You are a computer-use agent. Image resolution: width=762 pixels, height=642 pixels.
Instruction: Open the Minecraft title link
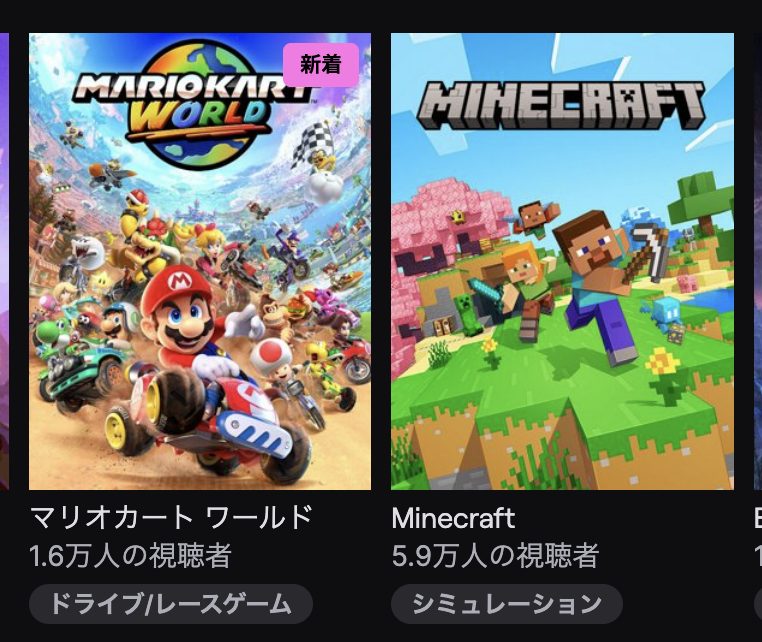pyautogui.click(x=453, y=519)
